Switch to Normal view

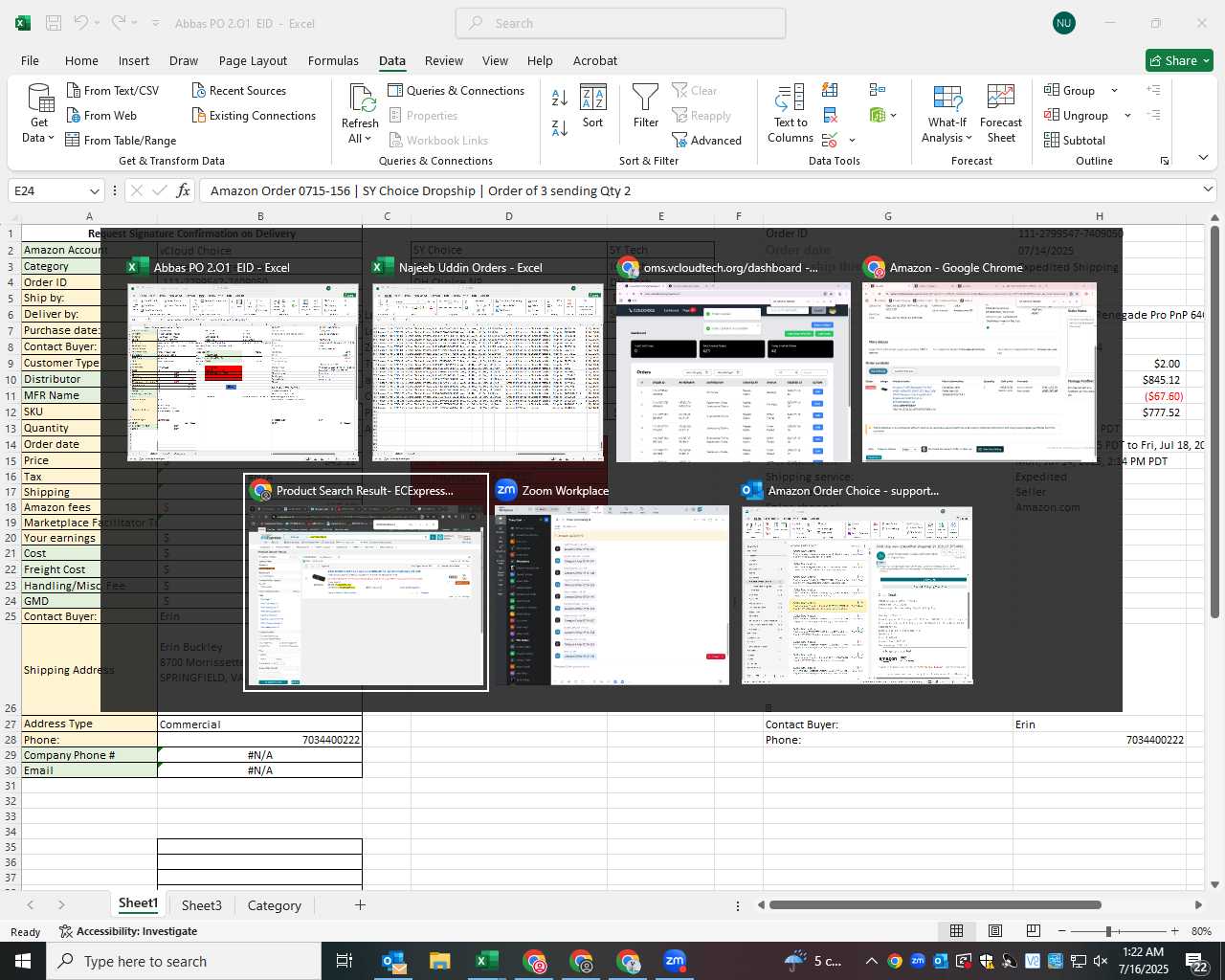pos(956,931)
